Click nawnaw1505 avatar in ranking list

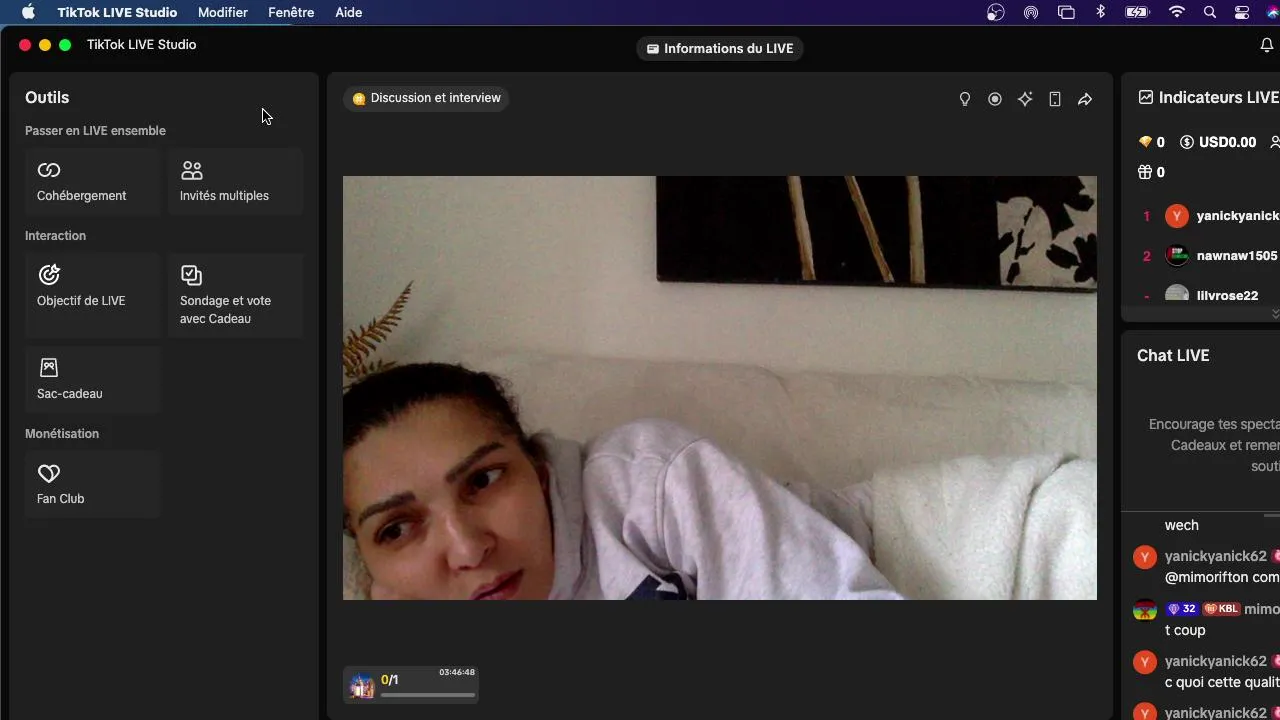(1177, 256)
